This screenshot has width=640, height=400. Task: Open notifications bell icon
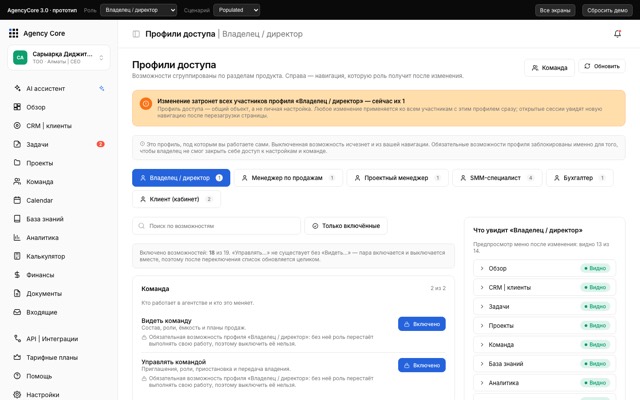pos(618,34)
